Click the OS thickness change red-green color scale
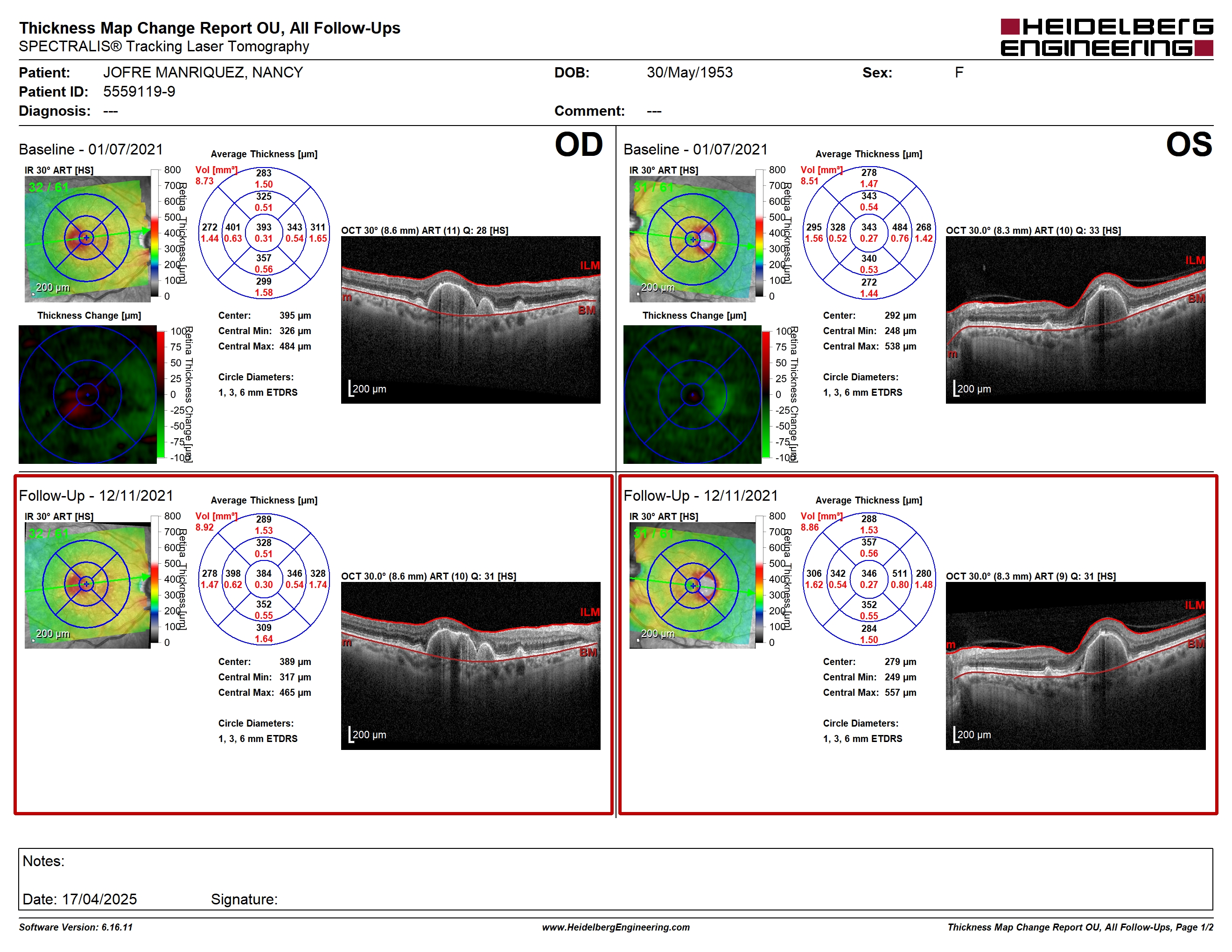This screenshot has width=1232, height=952. tap(766, 394)
